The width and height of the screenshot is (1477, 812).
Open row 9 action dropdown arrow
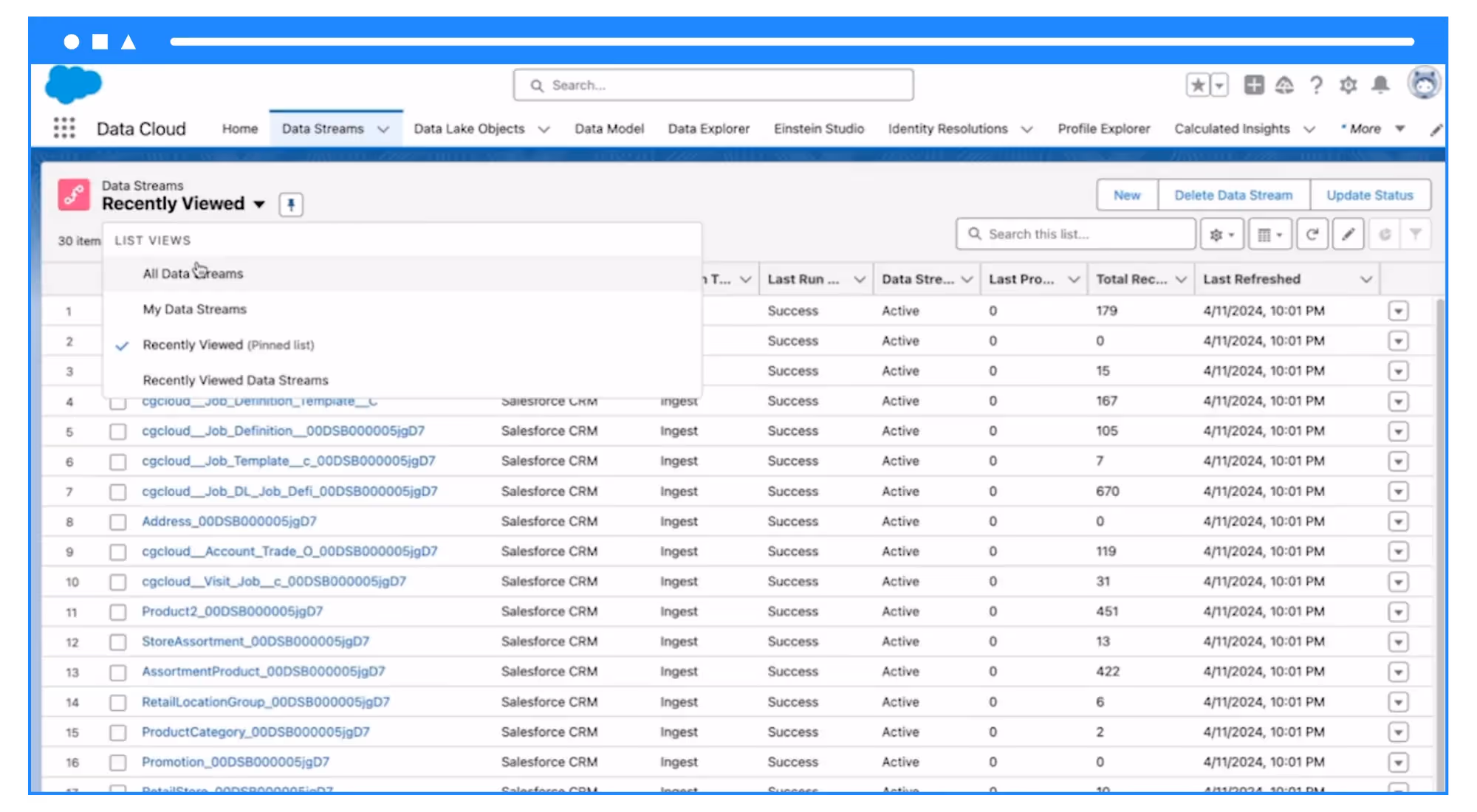point(1398,551)
